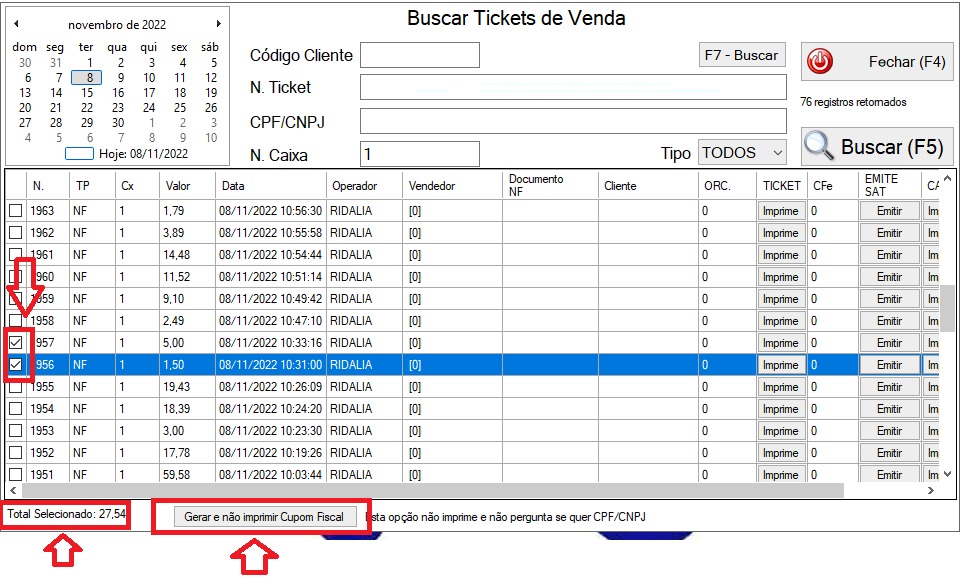Select date 08/11/2022 10:51:14 cell

click(270, 277)
